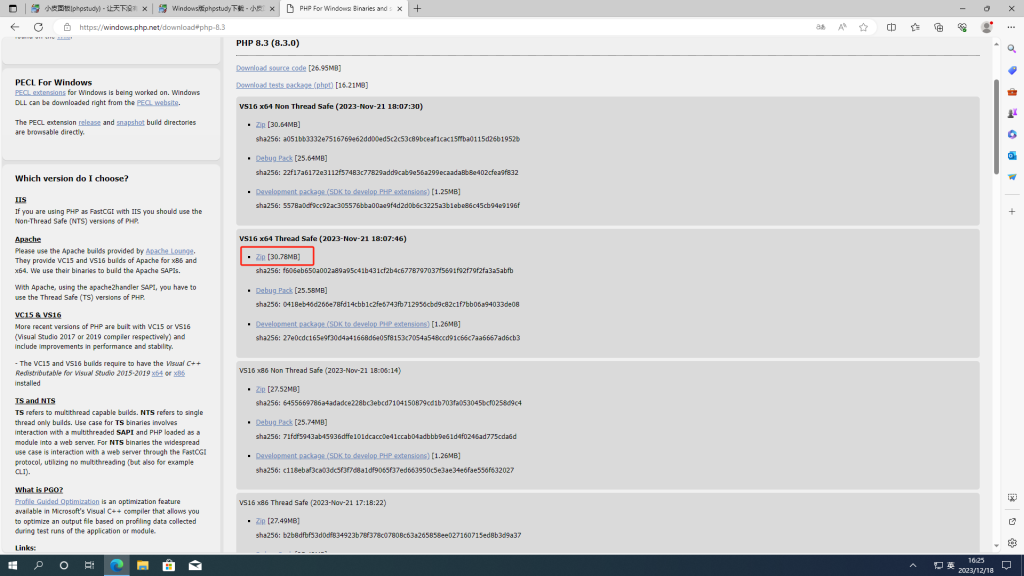Open browser essentials heart icon
The image size is (1024, 576).
point(962,27)
